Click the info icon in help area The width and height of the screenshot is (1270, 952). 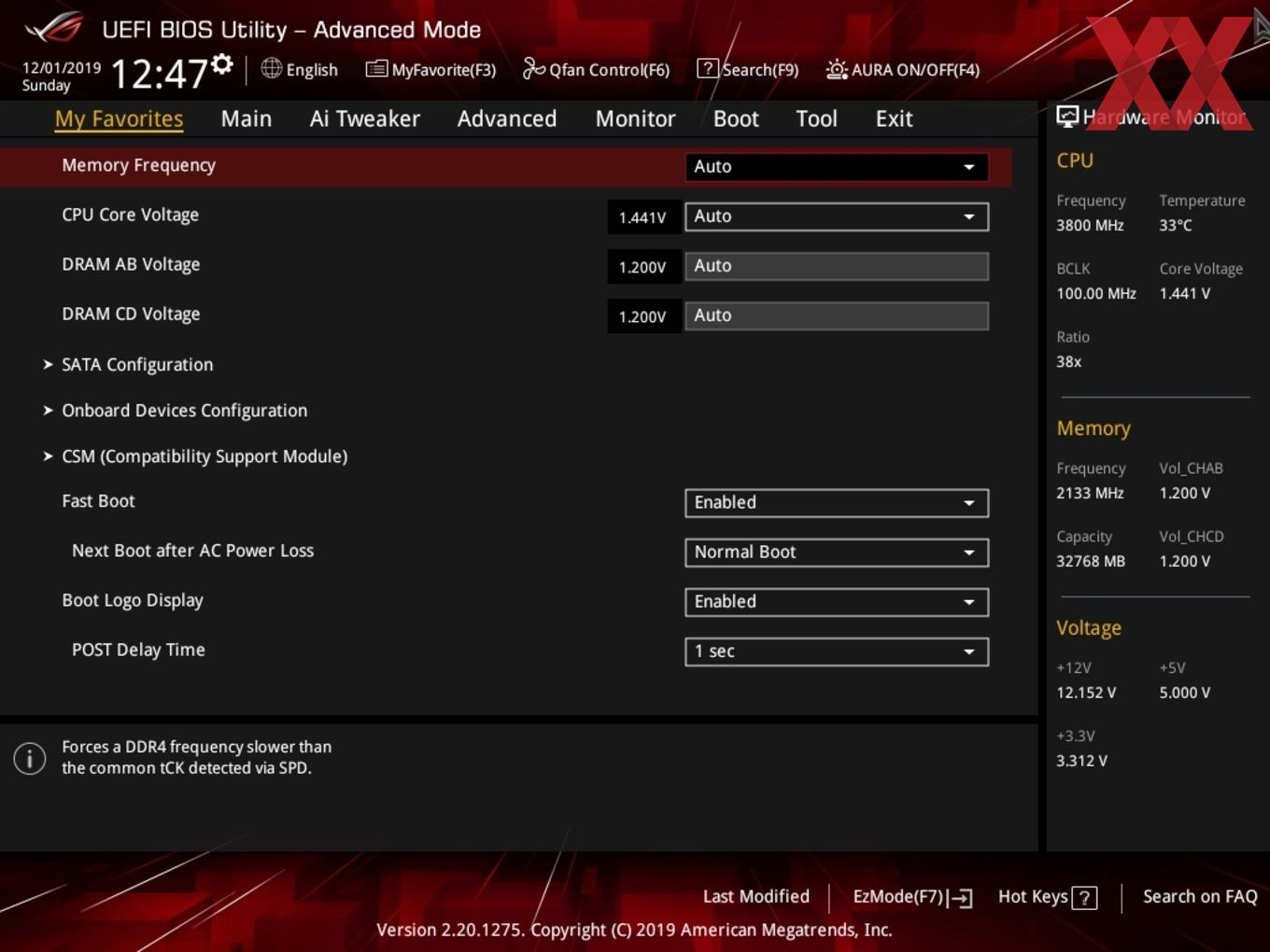tap(30, 758)
